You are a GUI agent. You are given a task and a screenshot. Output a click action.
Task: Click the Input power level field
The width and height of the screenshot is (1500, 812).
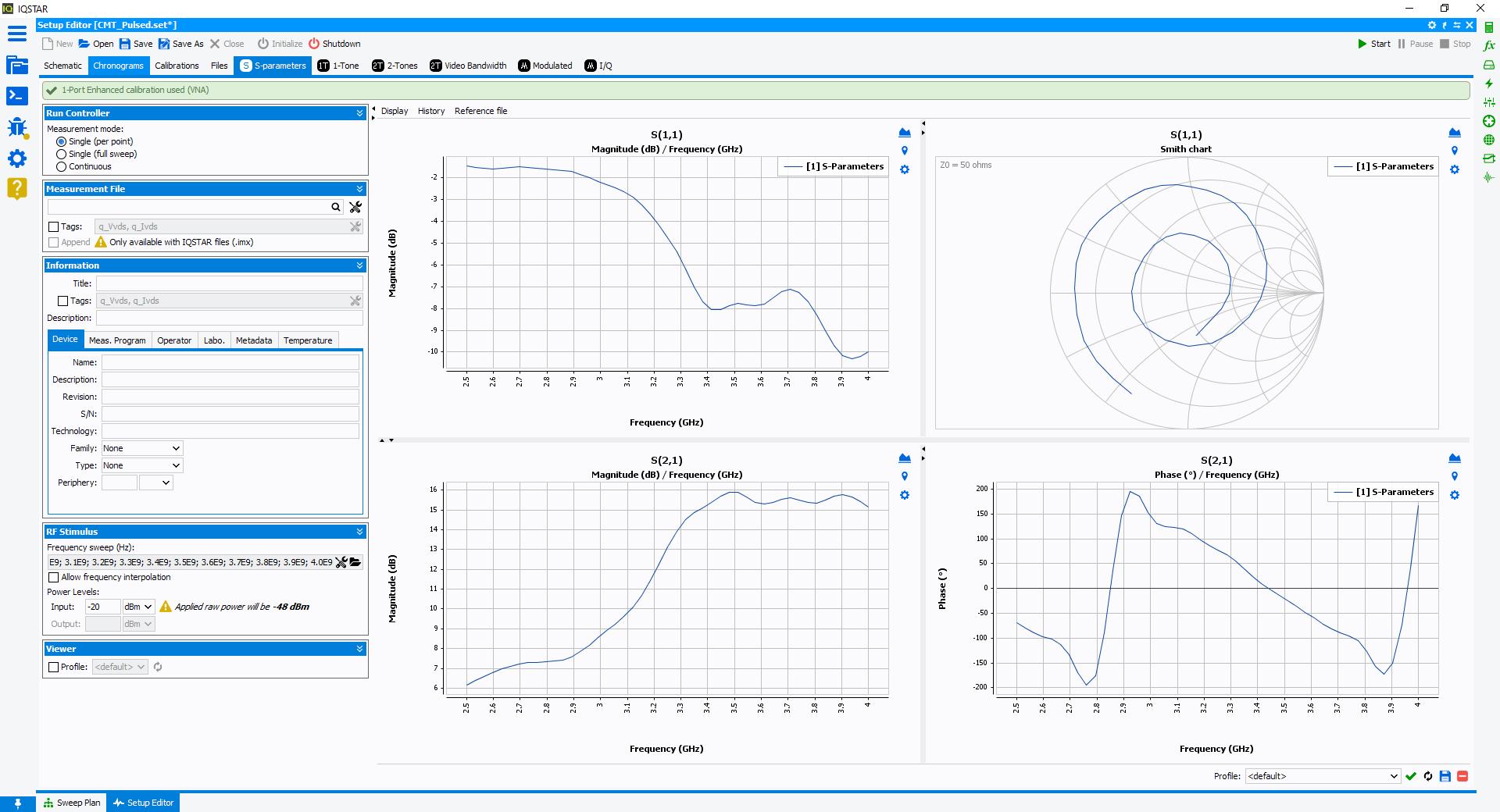tap(103, 607)
